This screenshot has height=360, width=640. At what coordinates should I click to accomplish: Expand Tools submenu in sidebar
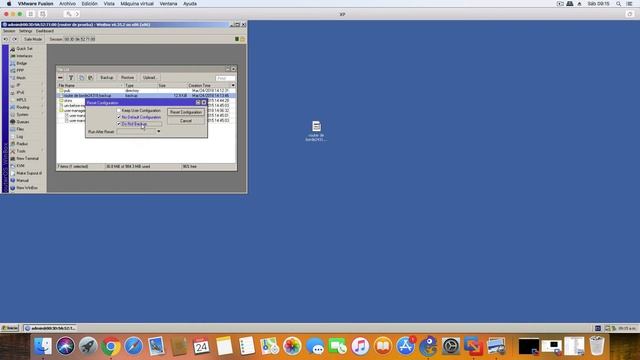click(20, 151)
